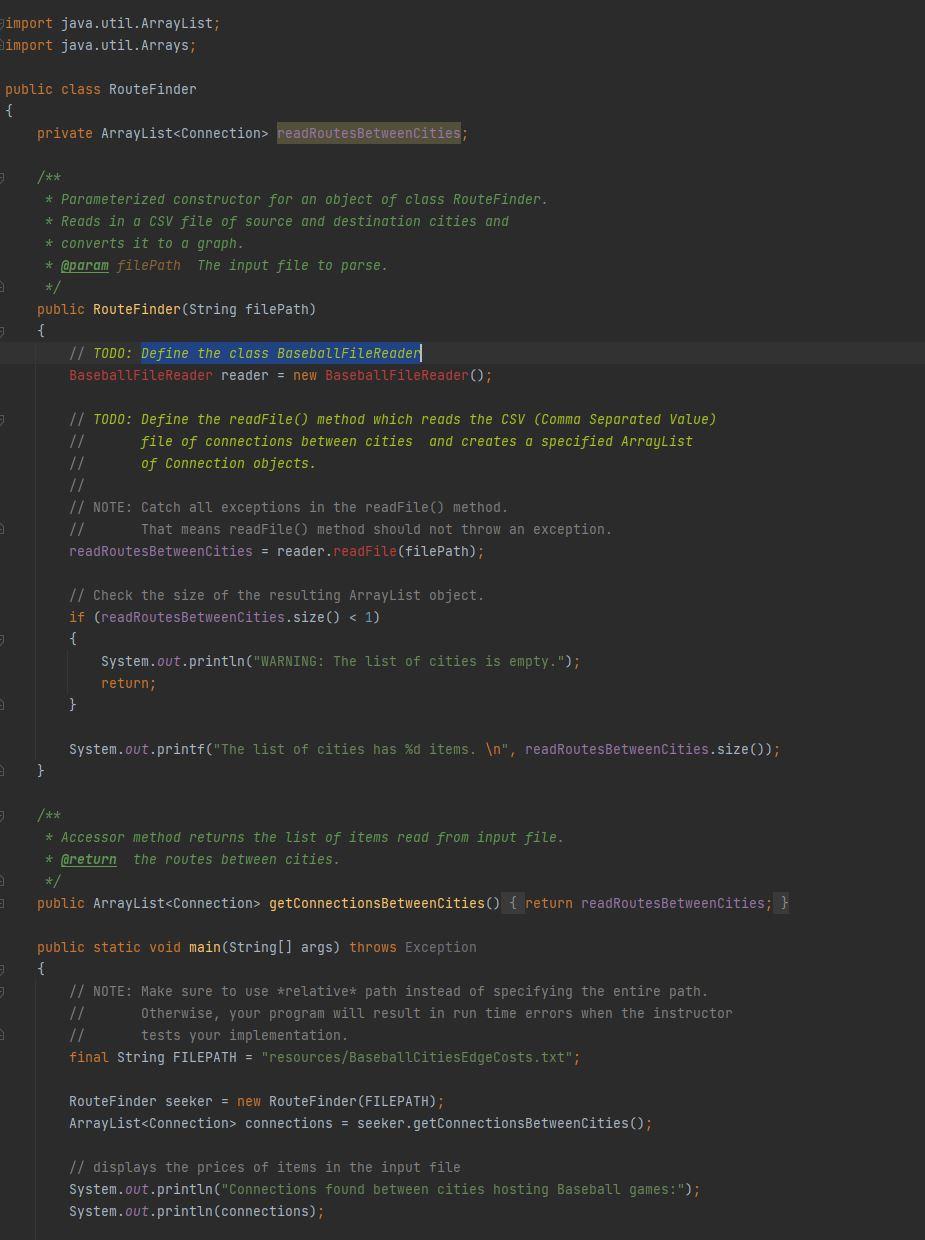Screen dimensions: 925x1240
Task: Collapse the '@return' Javadoc comment block fold marker
Action: (x=2, y=815)
